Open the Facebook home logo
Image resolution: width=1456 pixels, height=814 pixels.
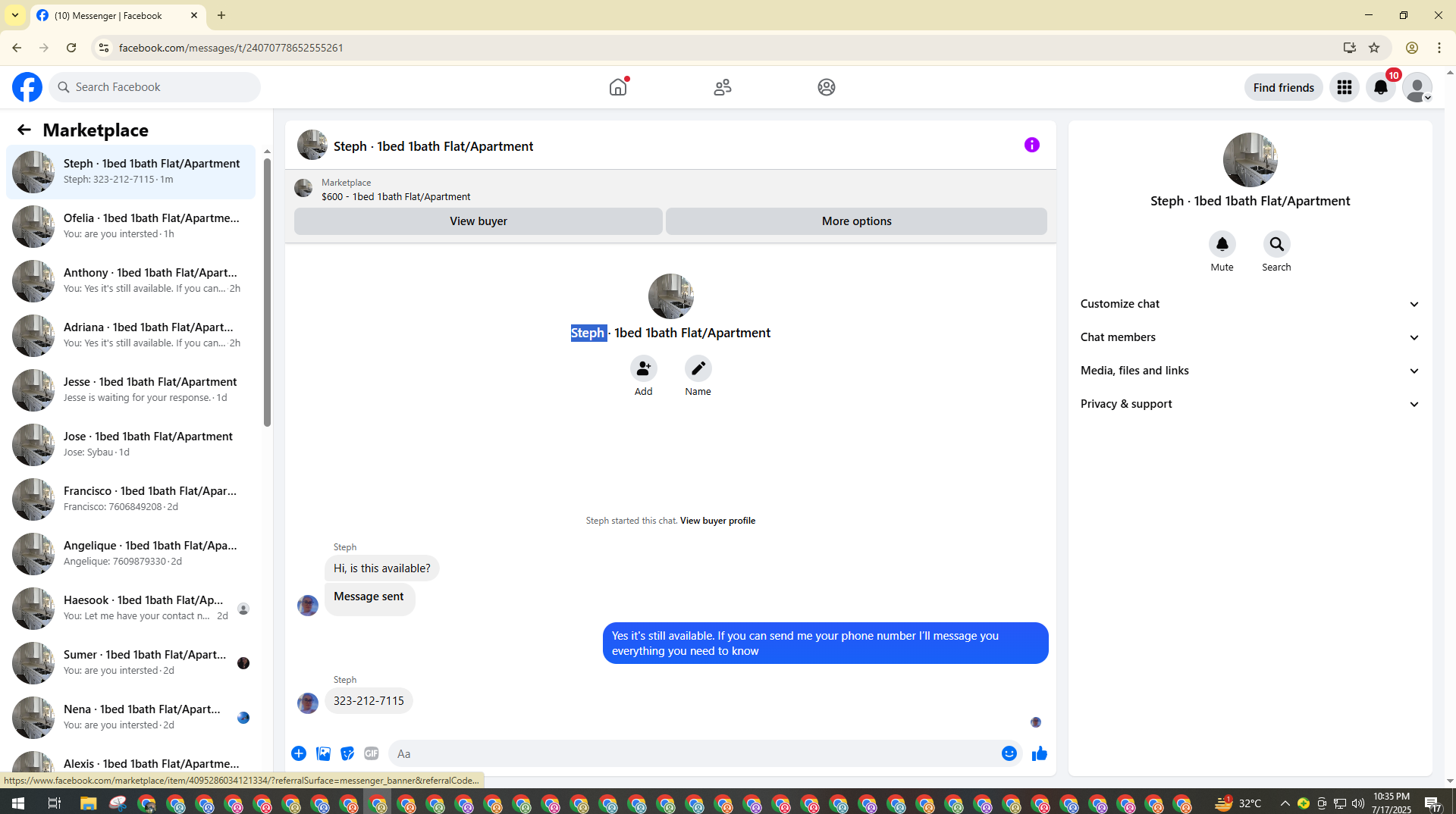point(27,87)
